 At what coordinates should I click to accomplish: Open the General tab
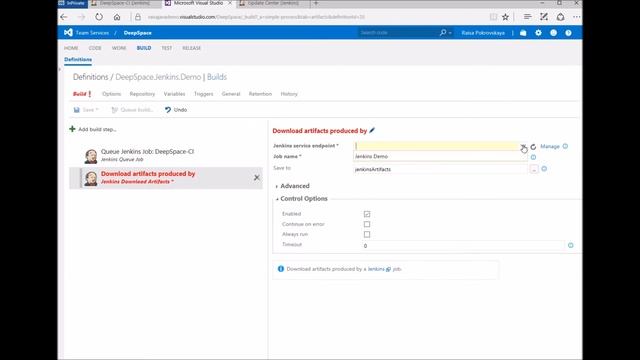[x=231, y=94]
